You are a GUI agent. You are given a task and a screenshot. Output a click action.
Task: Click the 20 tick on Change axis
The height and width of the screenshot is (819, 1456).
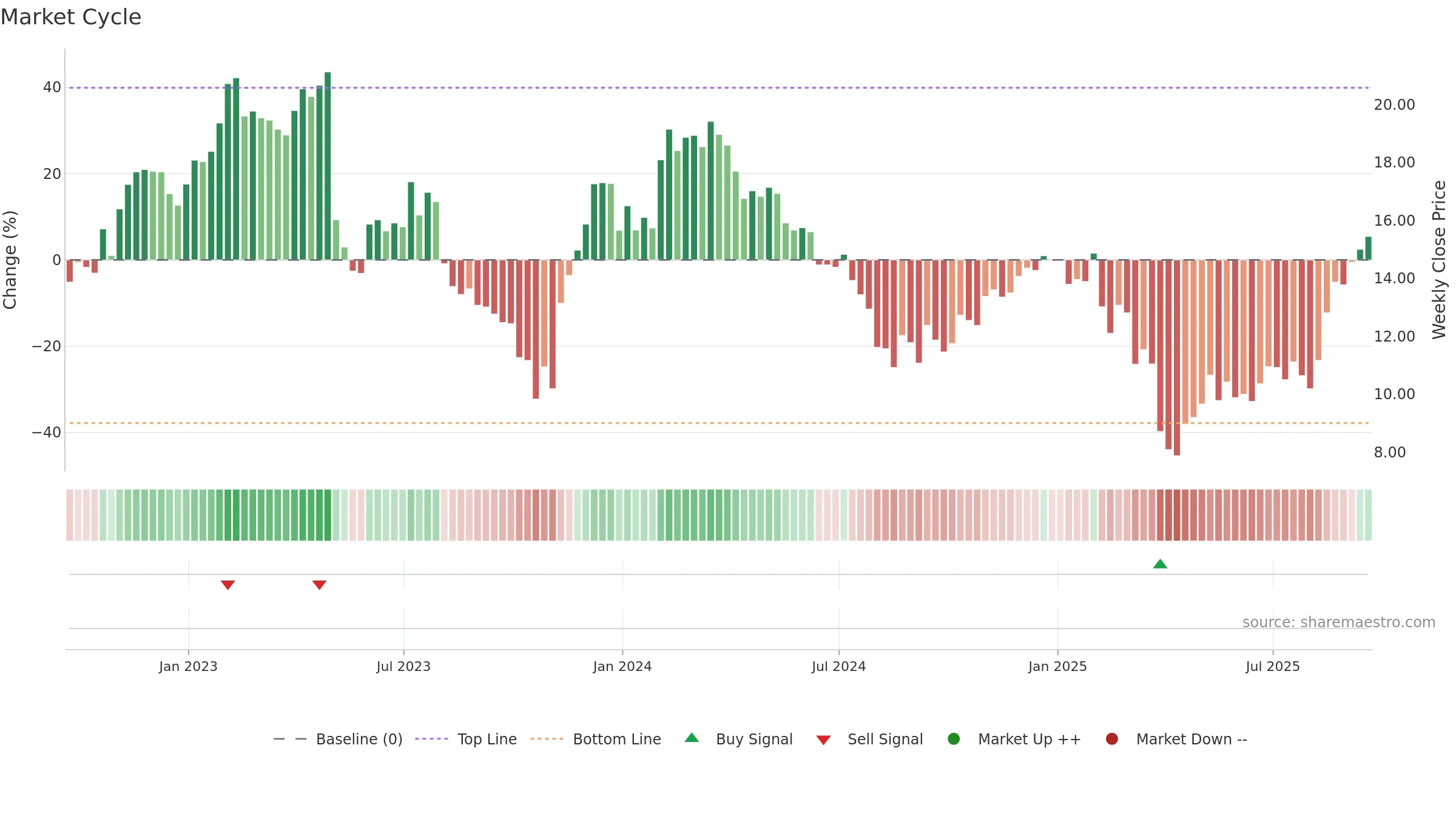(52, 174)
